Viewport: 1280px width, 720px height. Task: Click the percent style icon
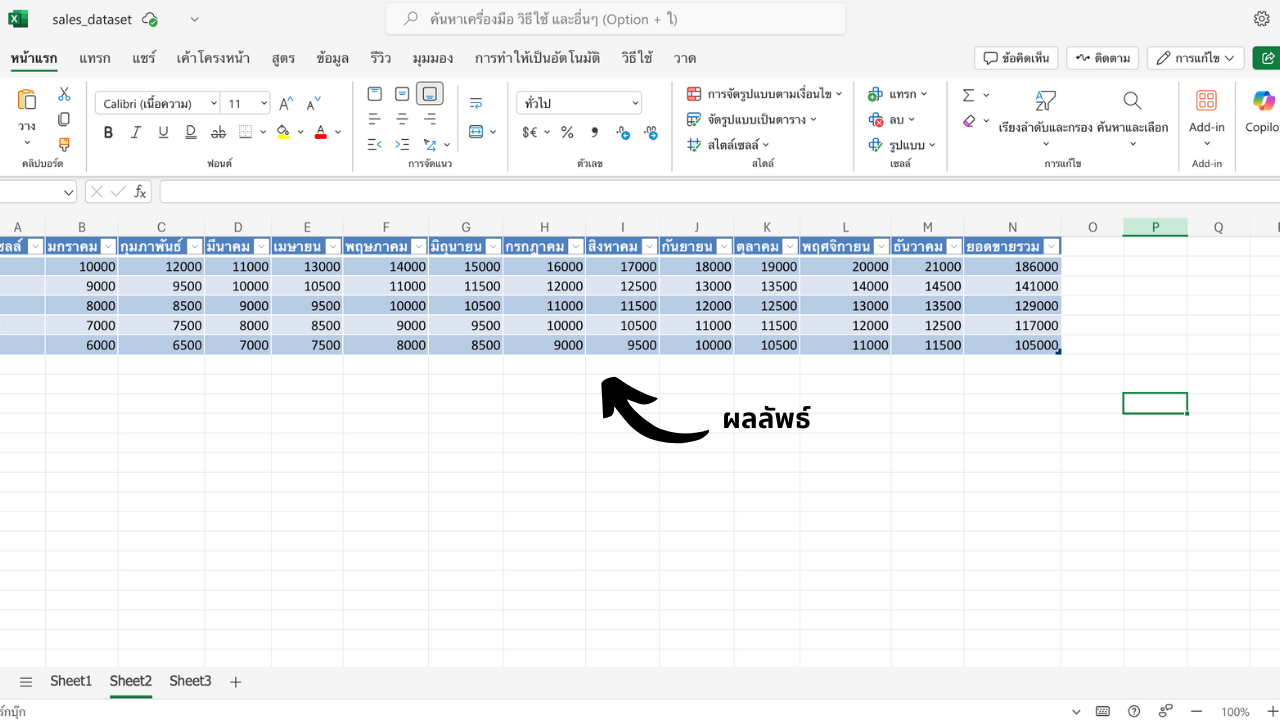pos(567,132)
